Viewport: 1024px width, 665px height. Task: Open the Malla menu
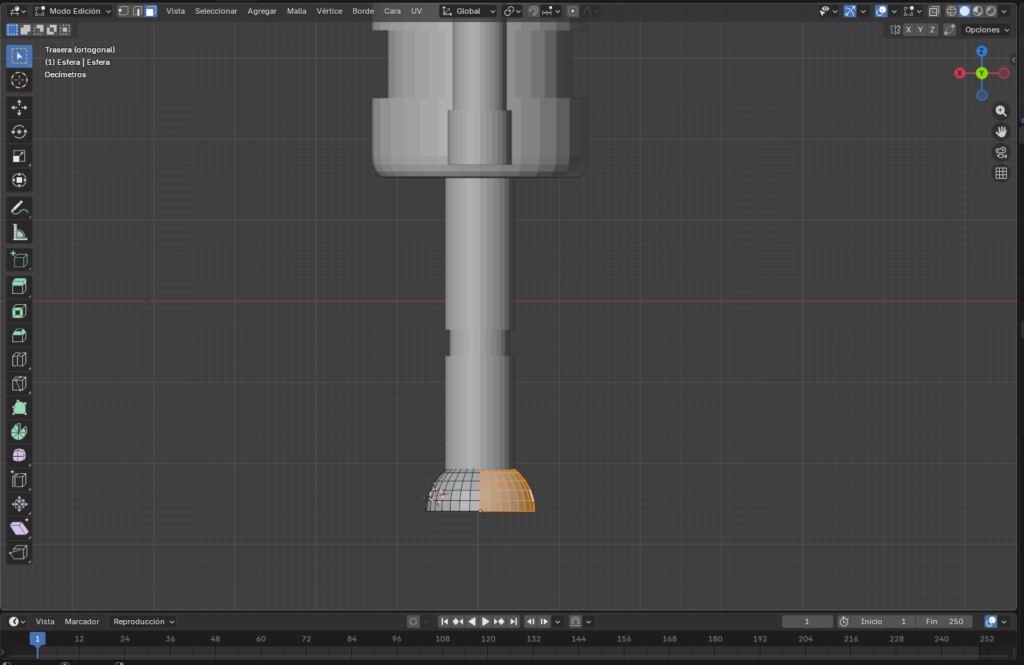pos(297,11)
